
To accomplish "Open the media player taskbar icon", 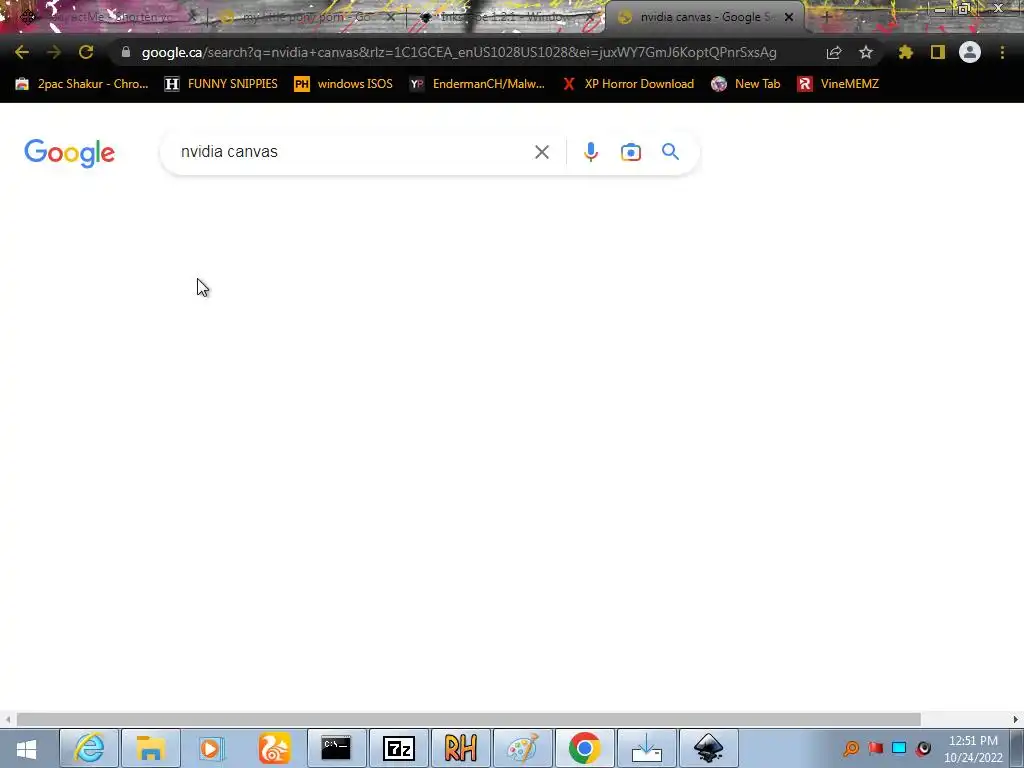I will 212,748.
